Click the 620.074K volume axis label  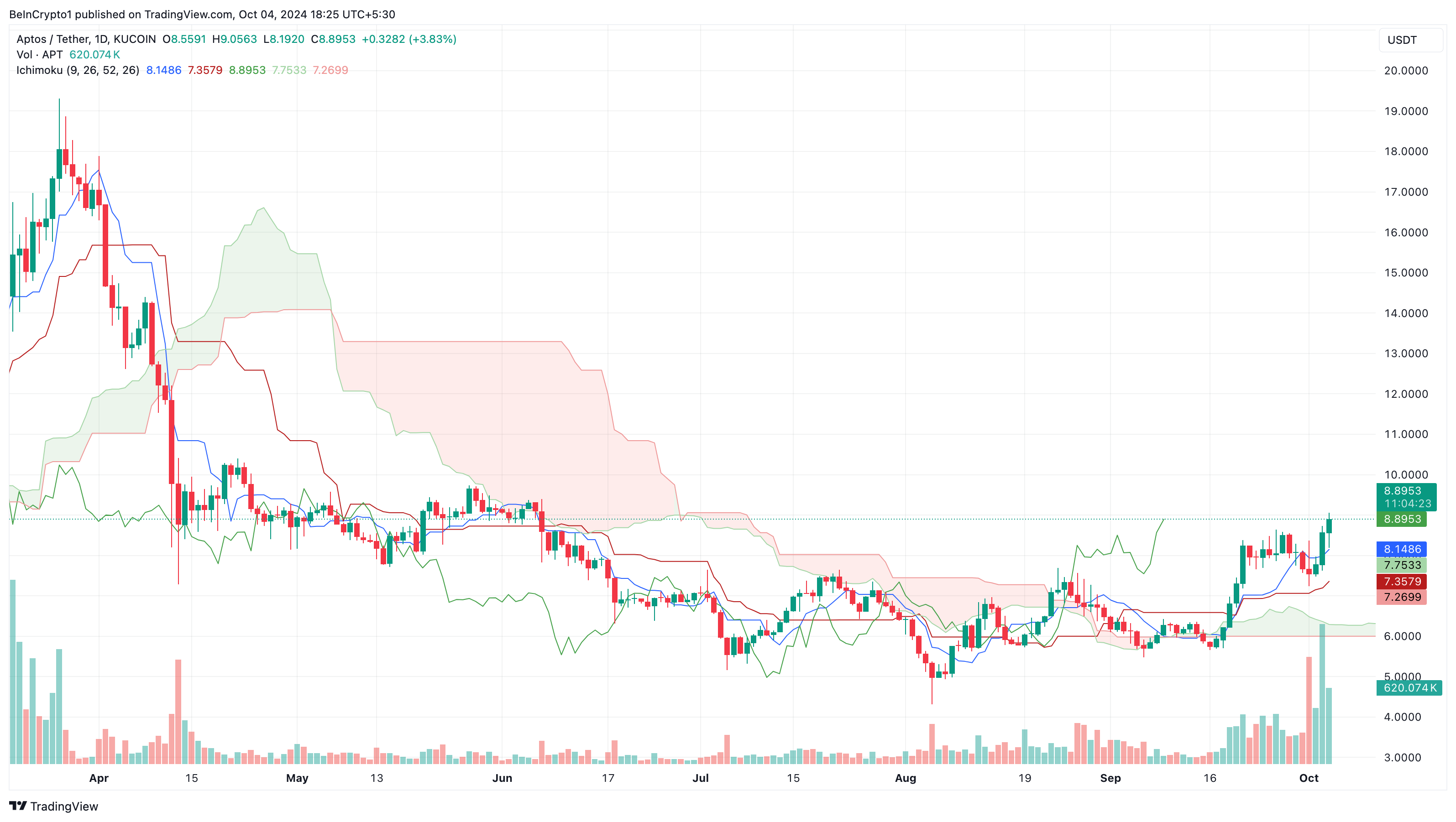pyautogui.click(x=1409, y=687)
